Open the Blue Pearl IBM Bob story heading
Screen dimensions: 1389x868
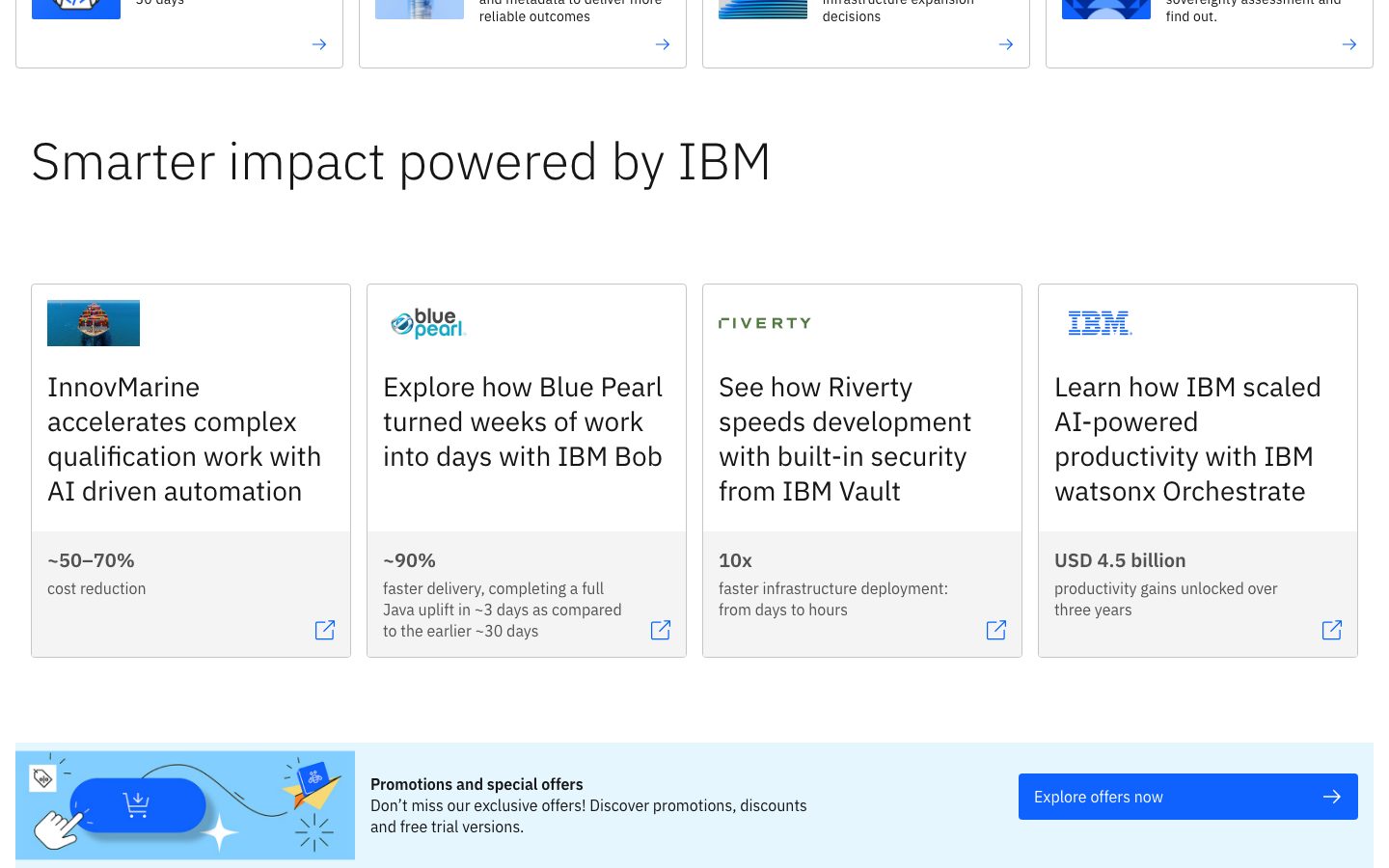523,421
